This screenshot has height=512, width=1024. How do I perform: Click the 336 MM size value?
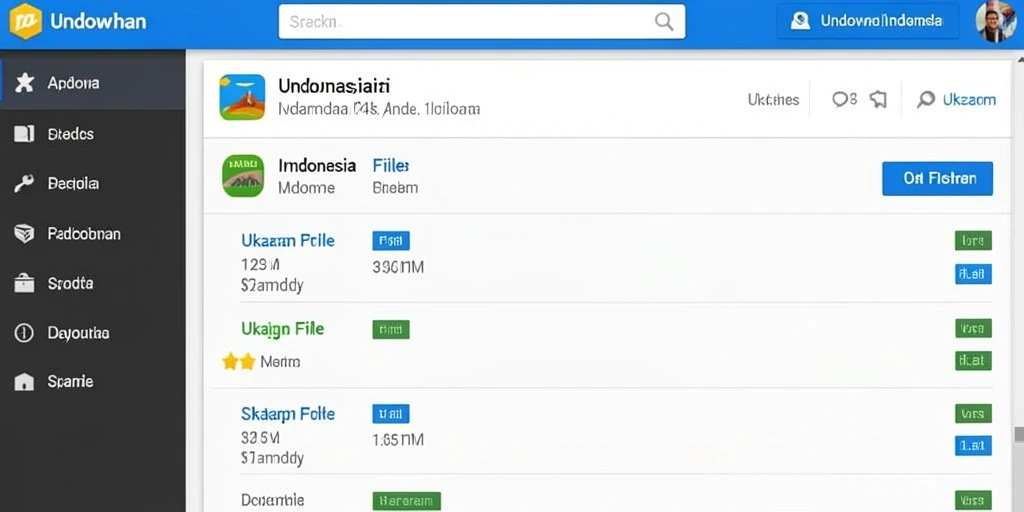click(398, 267)
